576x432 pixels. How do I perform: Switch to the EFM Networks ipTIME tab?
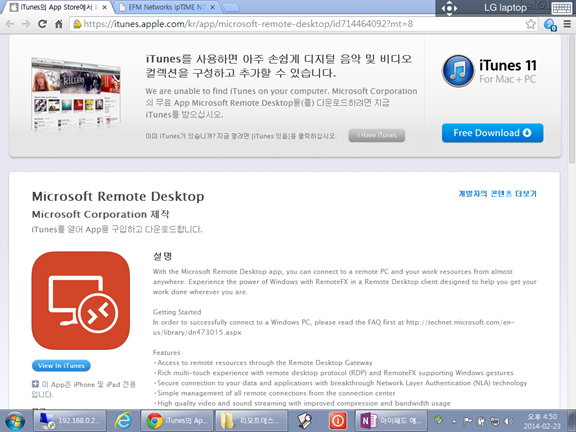pos(167,7)
